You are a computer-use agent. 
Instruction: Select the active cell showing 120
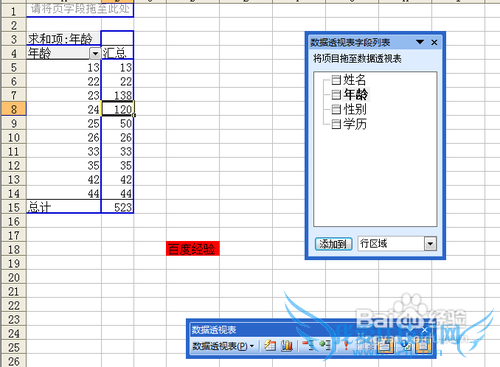click(x=118, y=109)
